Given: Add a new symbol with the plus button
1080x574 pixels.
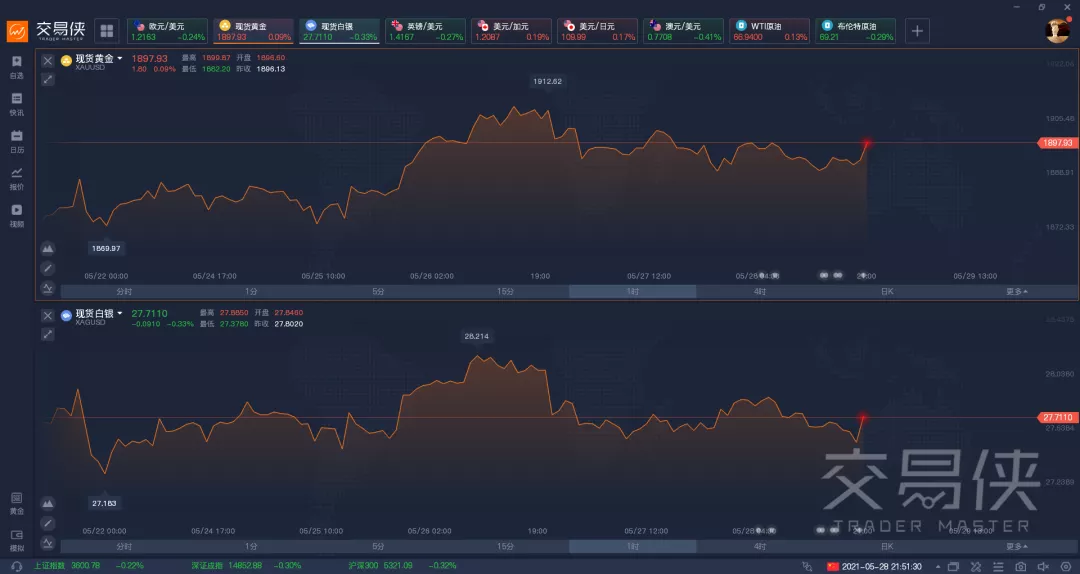Looking at the screenshot, I should [x=917, y=31].
